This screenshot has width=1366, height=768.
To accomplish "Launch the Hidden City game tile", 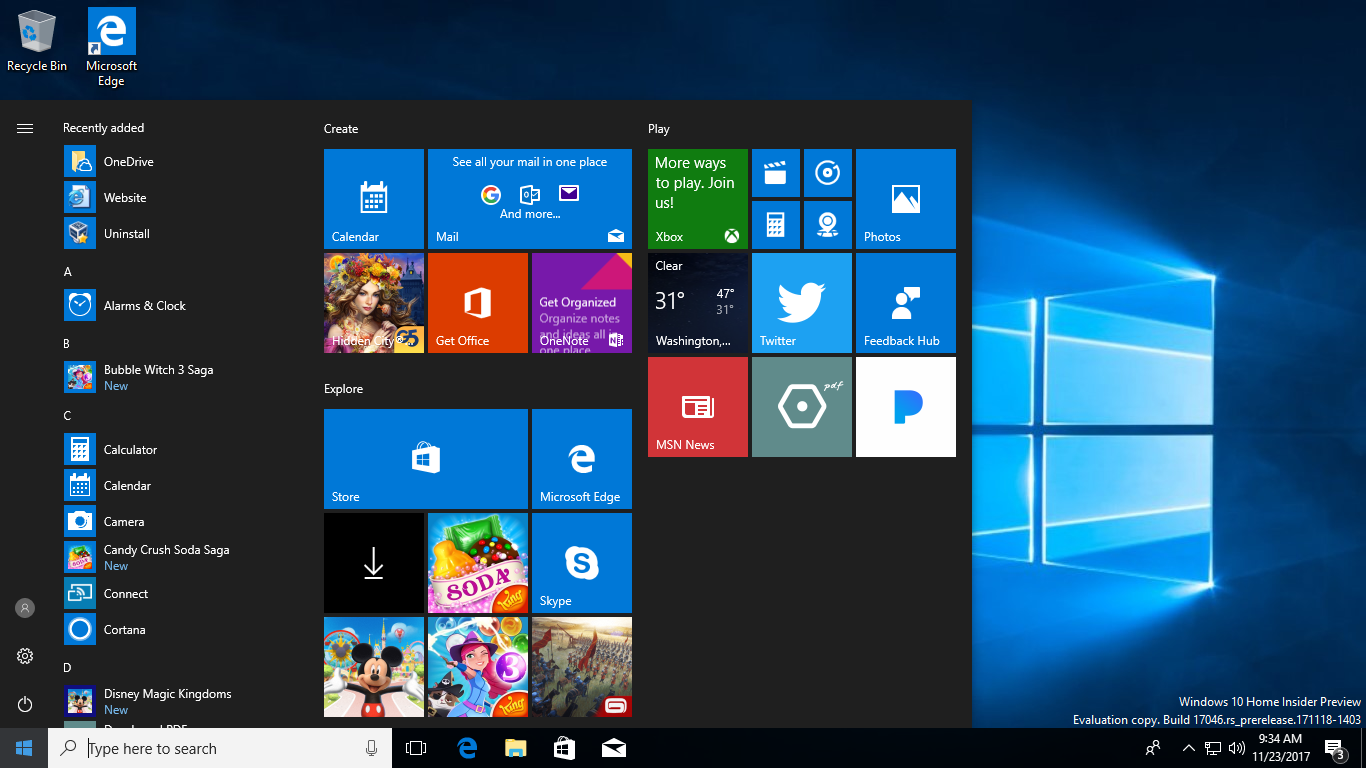I will click(x=374, y=303).
